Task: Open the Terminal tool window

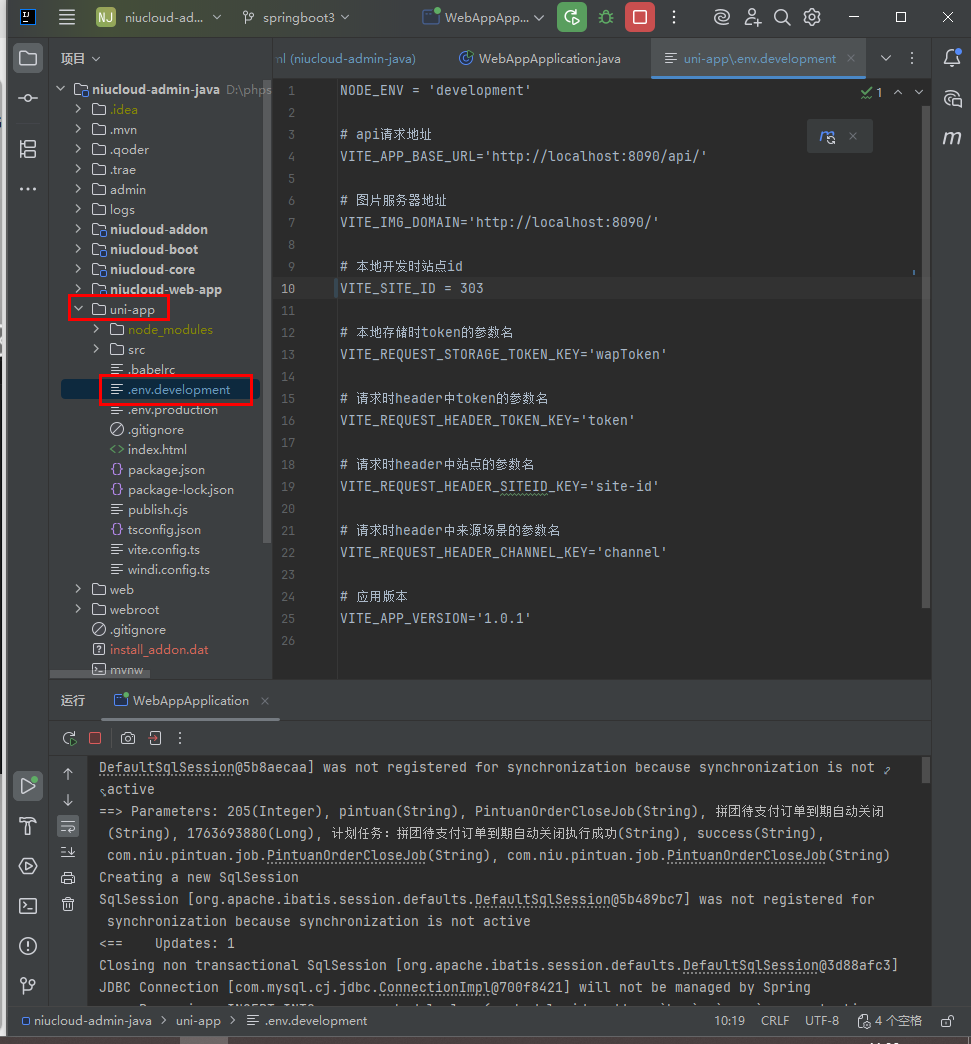Action: pyautogui.click(x=28, y=906)
